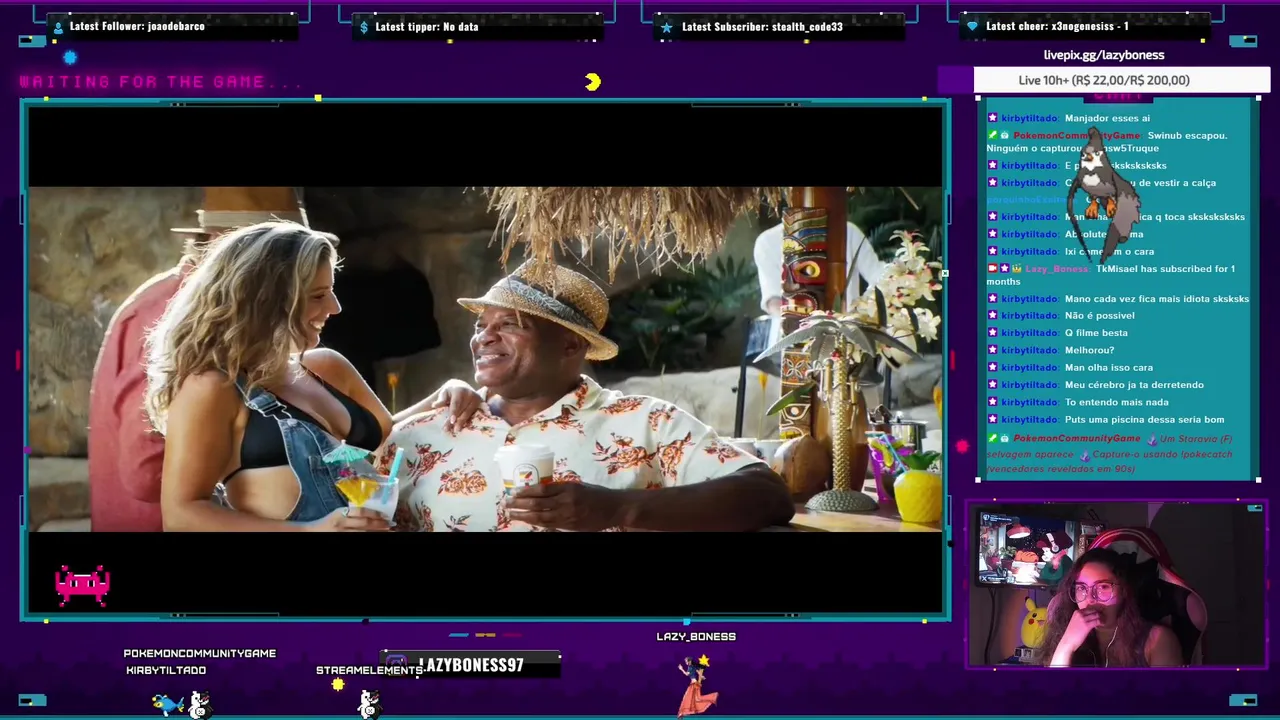Click the LAZYBONESS97 name banner

coord(471,665)
